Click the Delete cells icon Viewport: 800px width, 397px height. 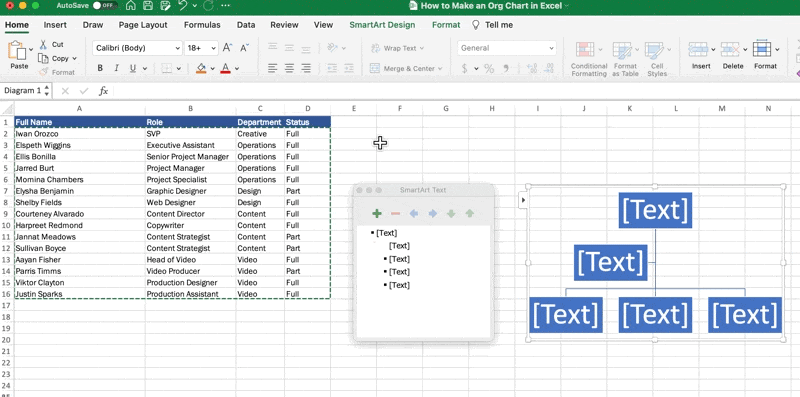pos(730,49)
